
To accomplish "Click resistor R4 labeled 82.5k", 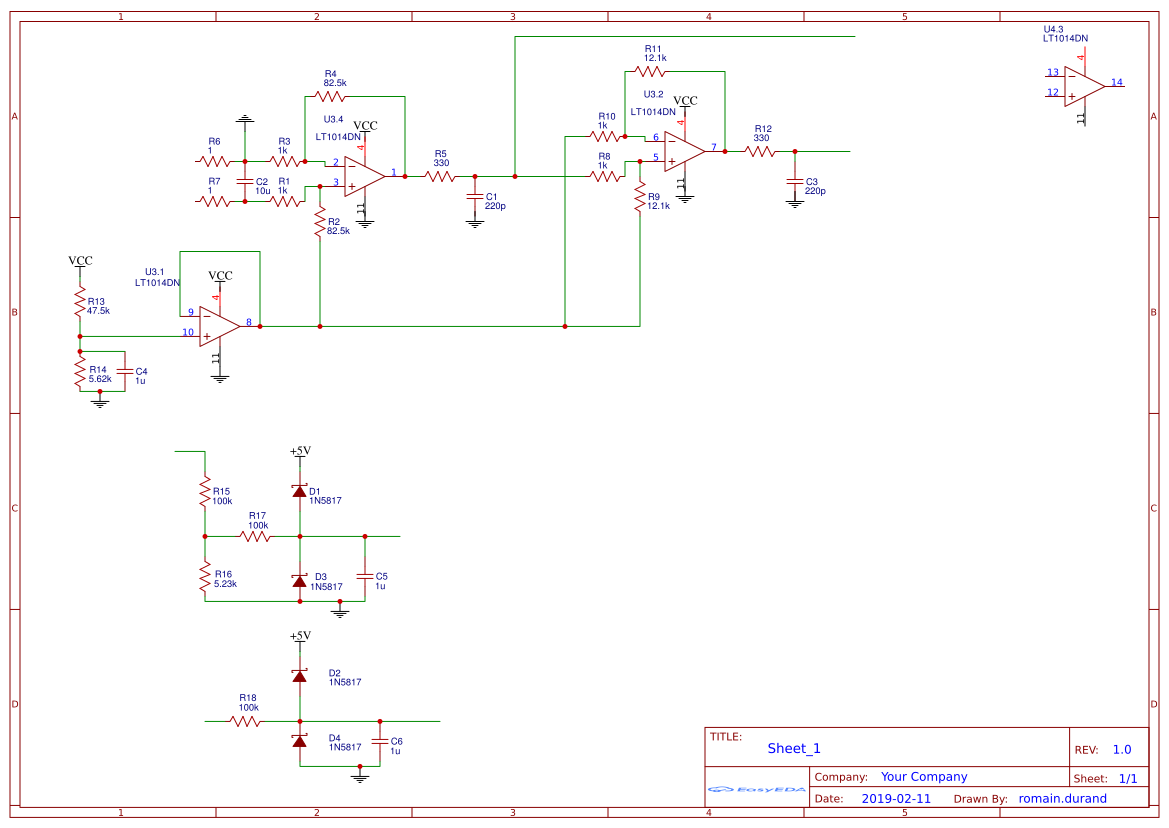I will click(x=331, y=95).
